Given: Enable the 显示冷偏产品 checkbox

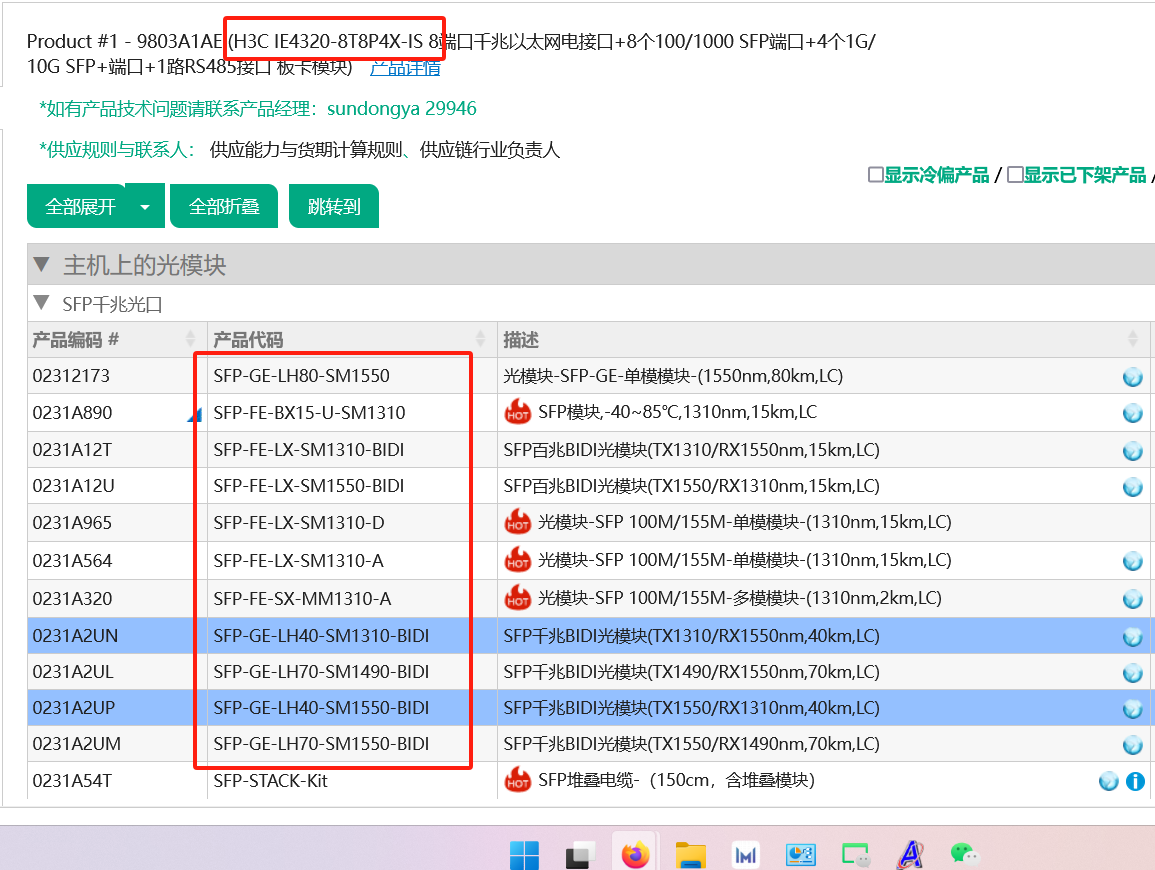Looking at the screenshot, I should tap(875, 175).
